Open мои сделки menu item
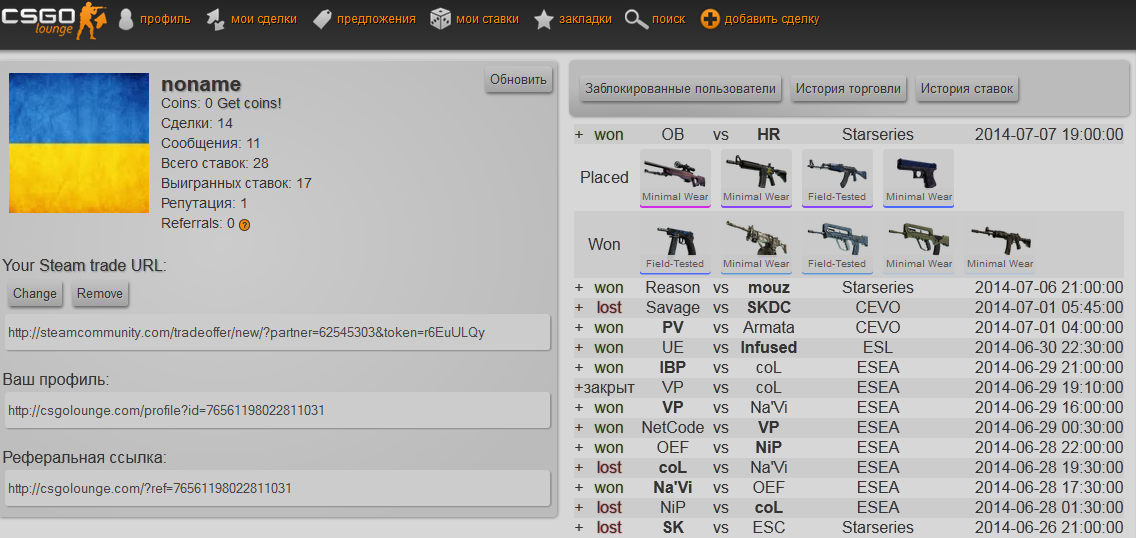 point(264,20)
